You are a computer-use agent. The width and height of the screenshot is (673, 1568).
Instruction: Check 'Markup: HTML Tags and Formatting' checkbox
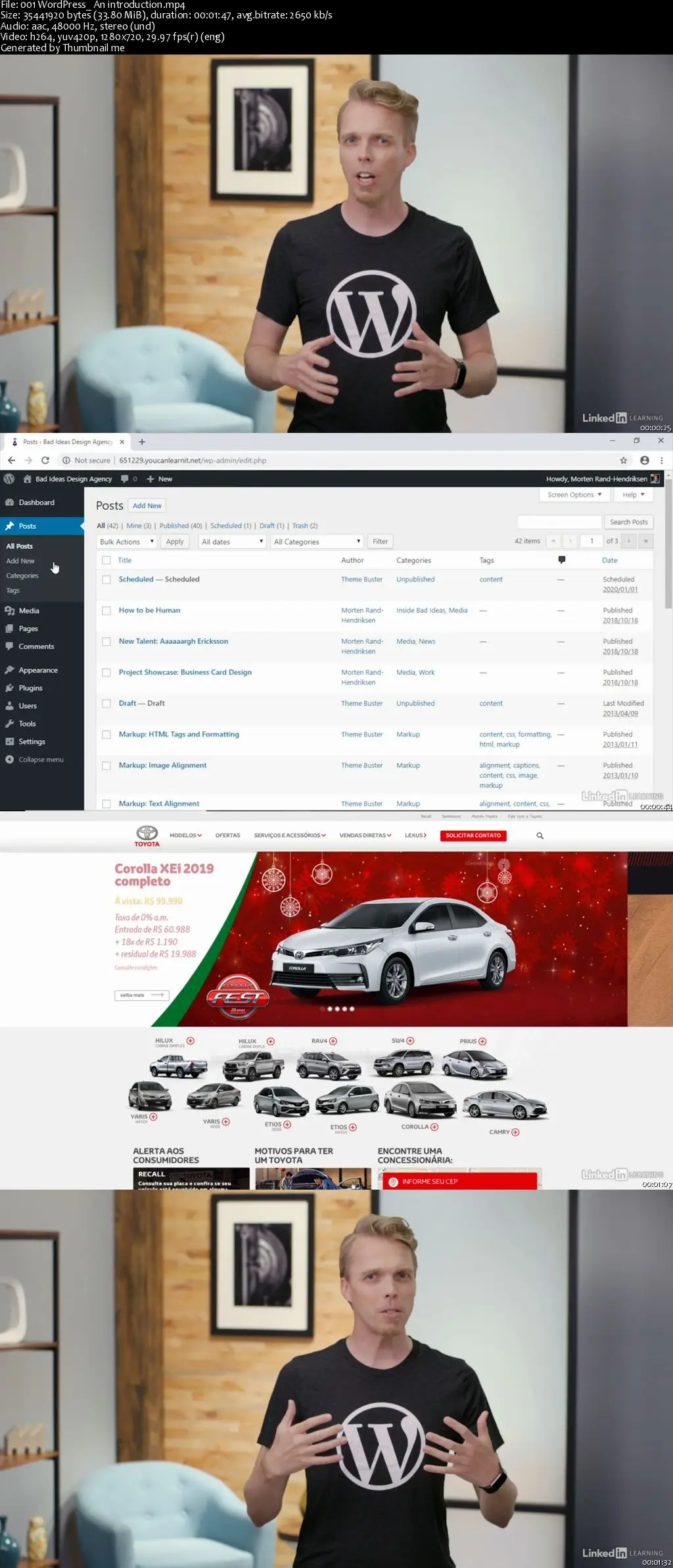tap(106, 734)
